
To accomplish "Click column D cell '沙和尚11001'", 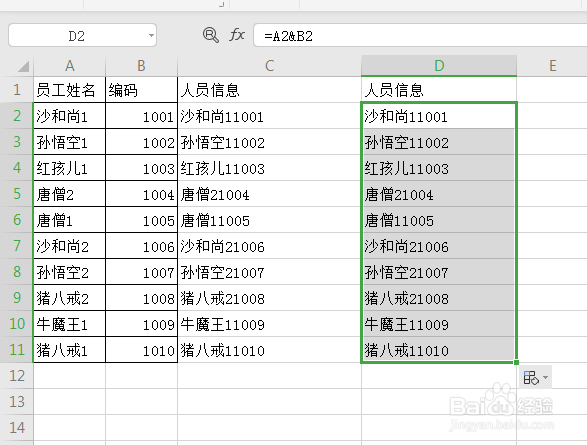I will pos(439,116).
